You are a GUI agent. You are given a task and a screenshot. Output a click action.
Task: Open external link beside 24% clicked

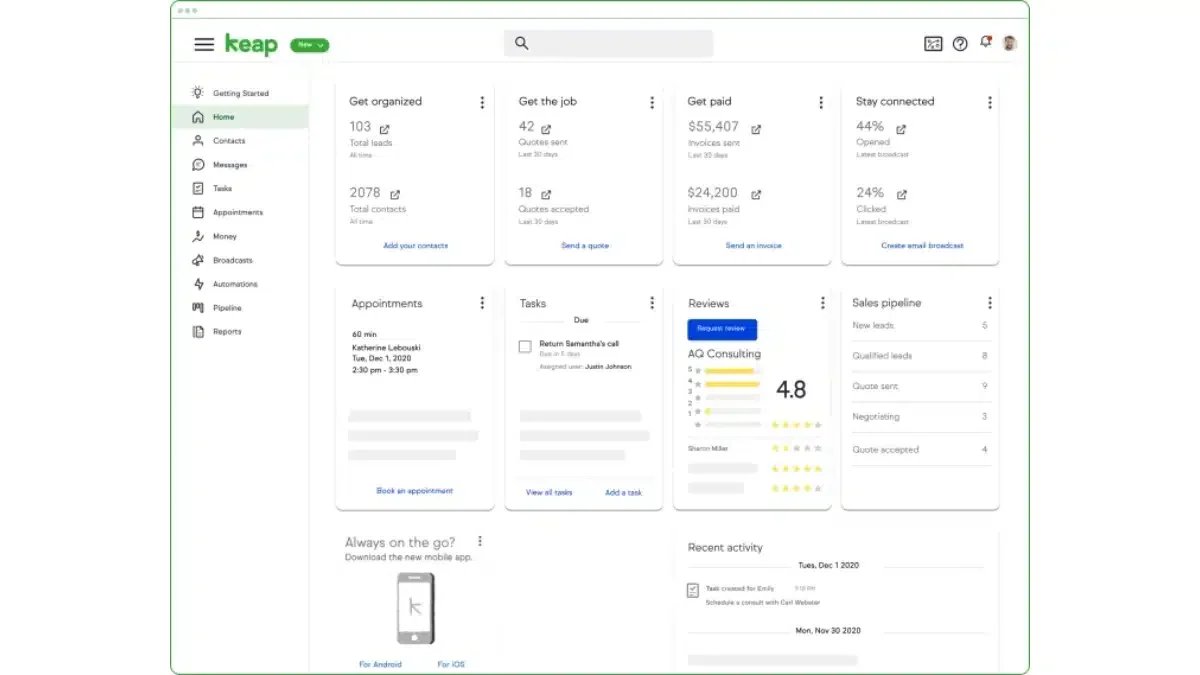click(901, 194)
